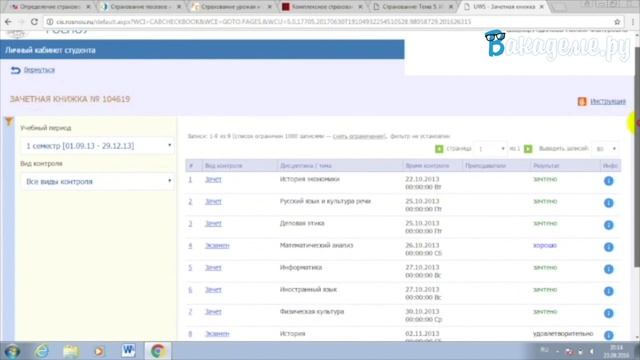The image size is (640, 360).
Task: Click row number 4 link
Action: (190, 245)
